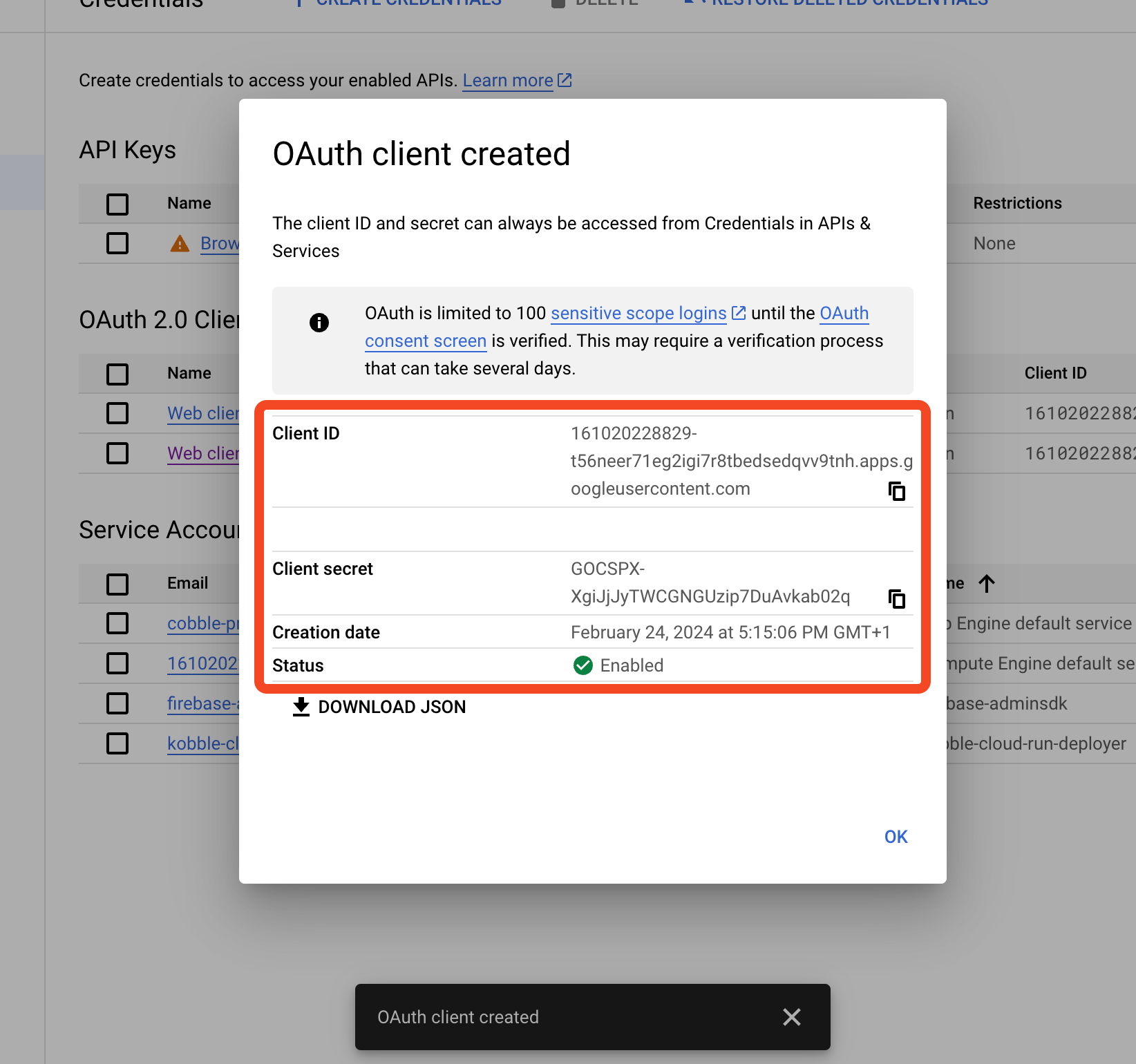Open the OAuth consent screen link
This screenshot has height=1064, width=1136.
point(426,341)
